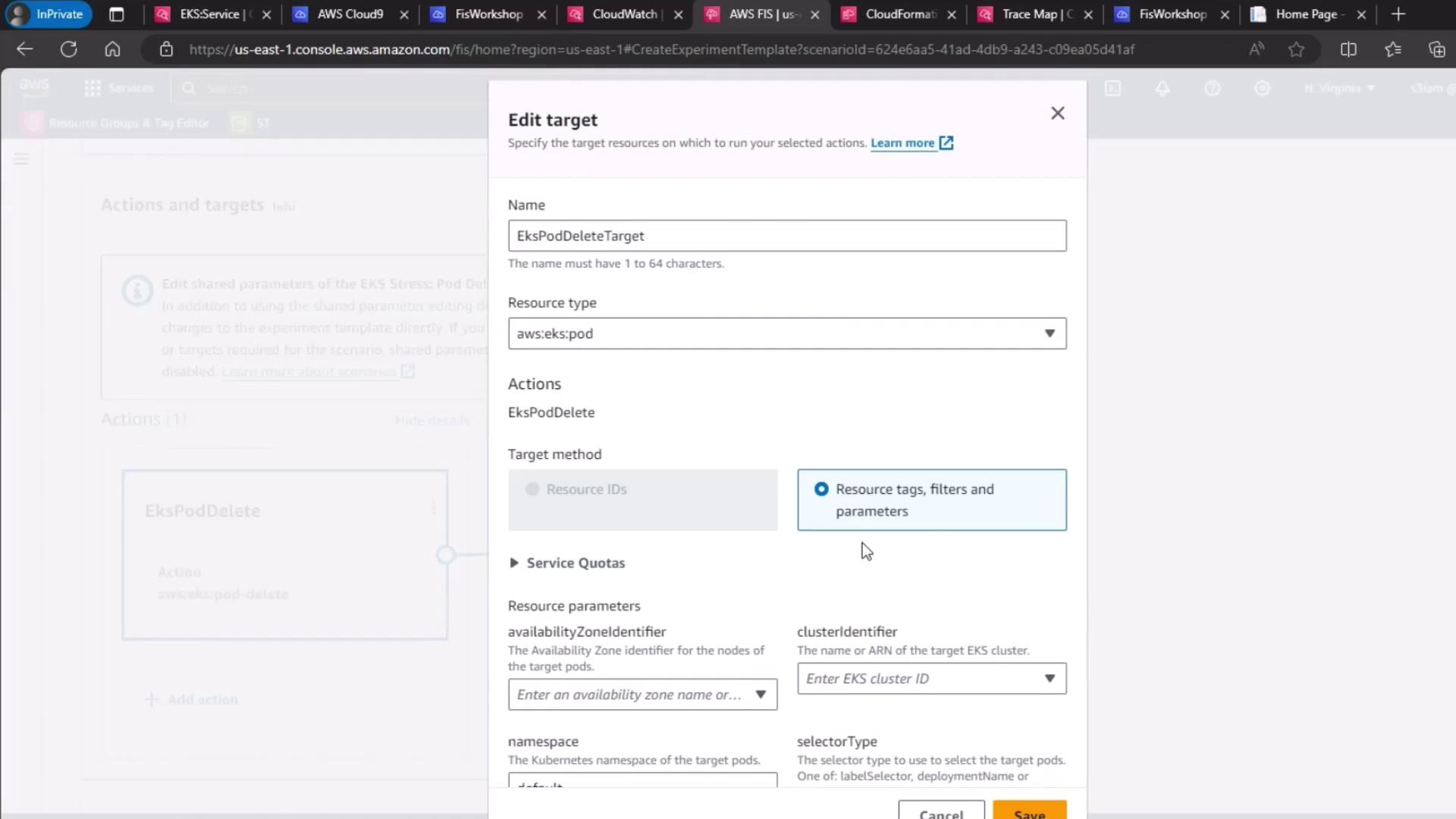
Task: Click the Learn more link
Action: pos(902,143)
